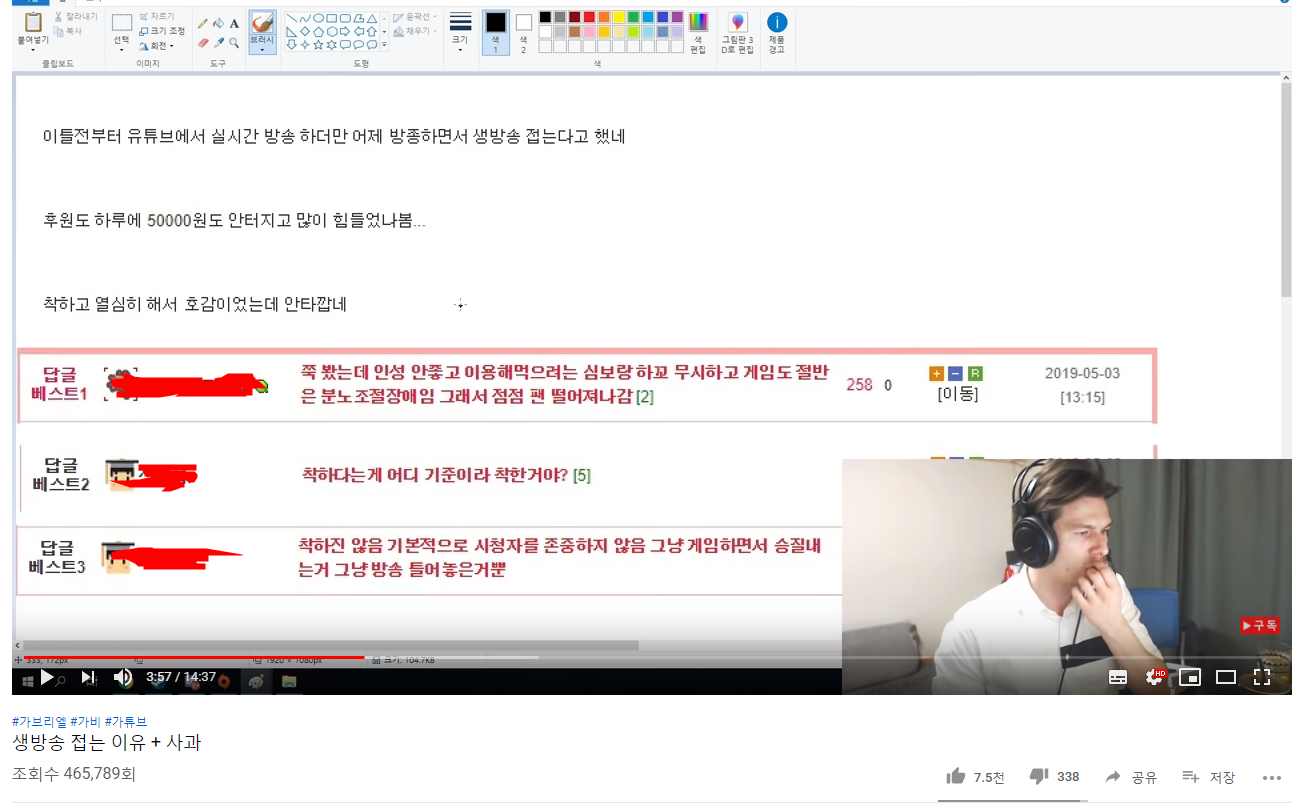Select the star shape in shapes gallery
This screenshot has height=811, width=1307.
click(318, 44)
